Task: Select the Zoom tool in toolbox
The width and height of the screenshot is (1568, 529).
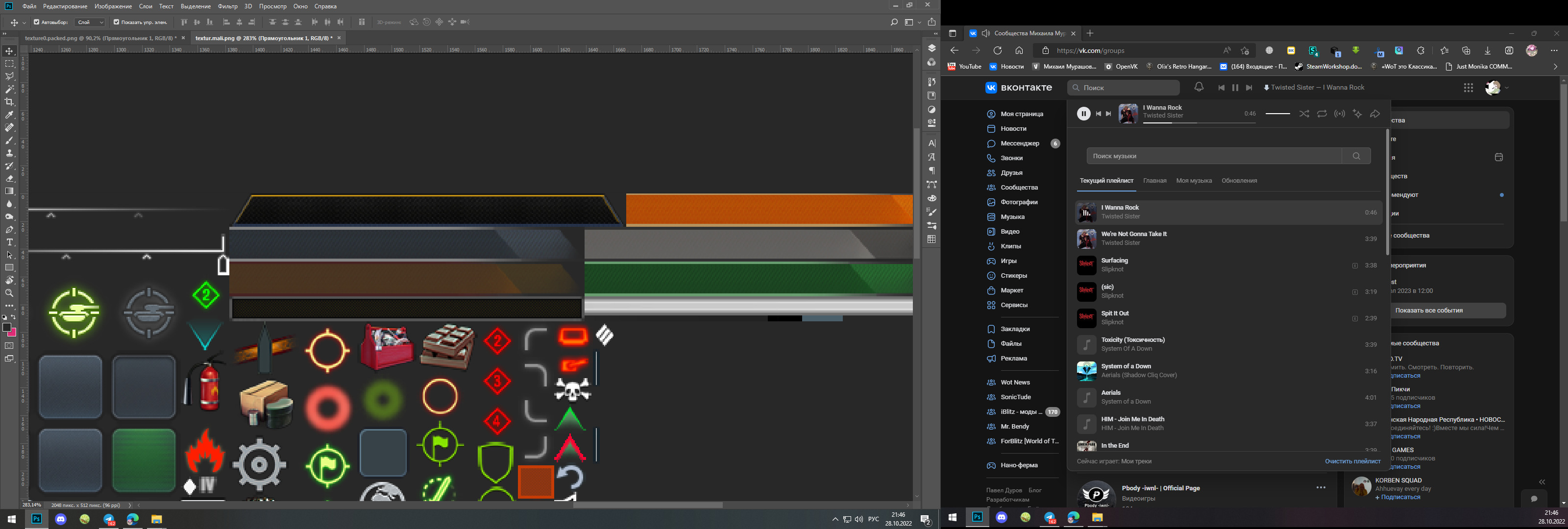Action: (x=9, y=293)
